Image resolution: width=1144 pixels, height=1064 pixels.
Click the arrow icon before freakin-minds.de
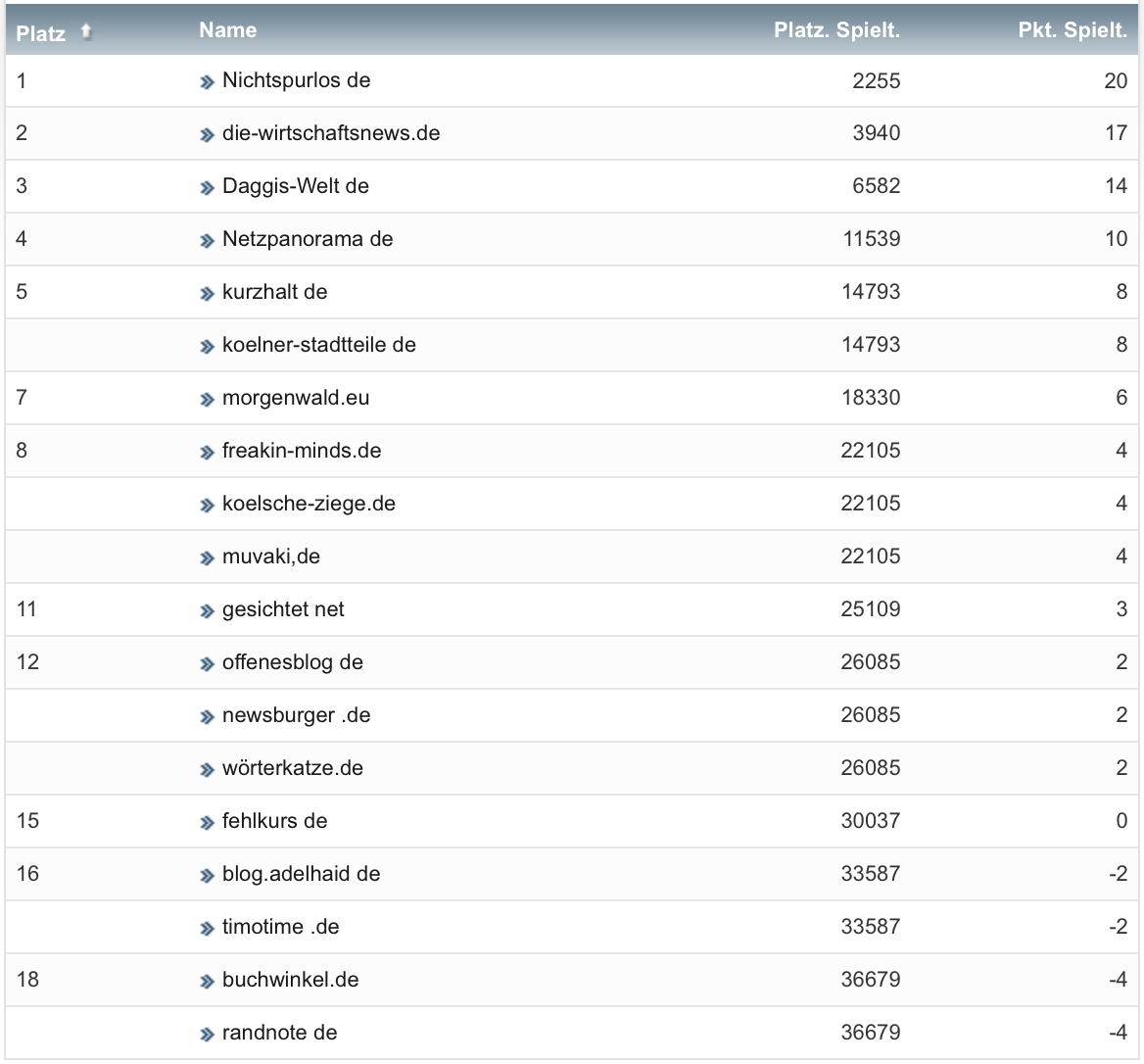pos(208,453)
